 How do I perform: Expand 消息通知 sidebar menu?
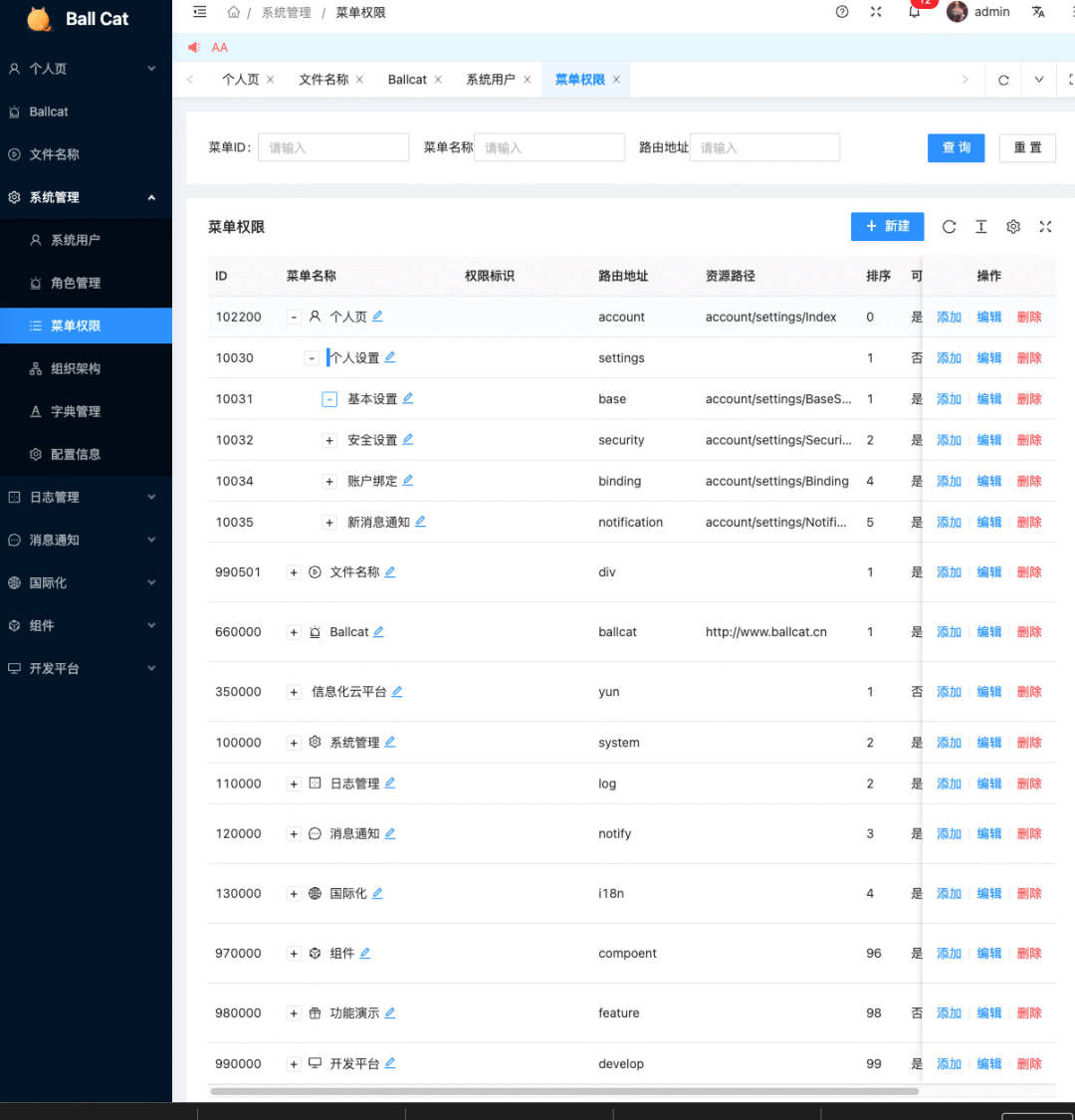click(x=86, y=540)
